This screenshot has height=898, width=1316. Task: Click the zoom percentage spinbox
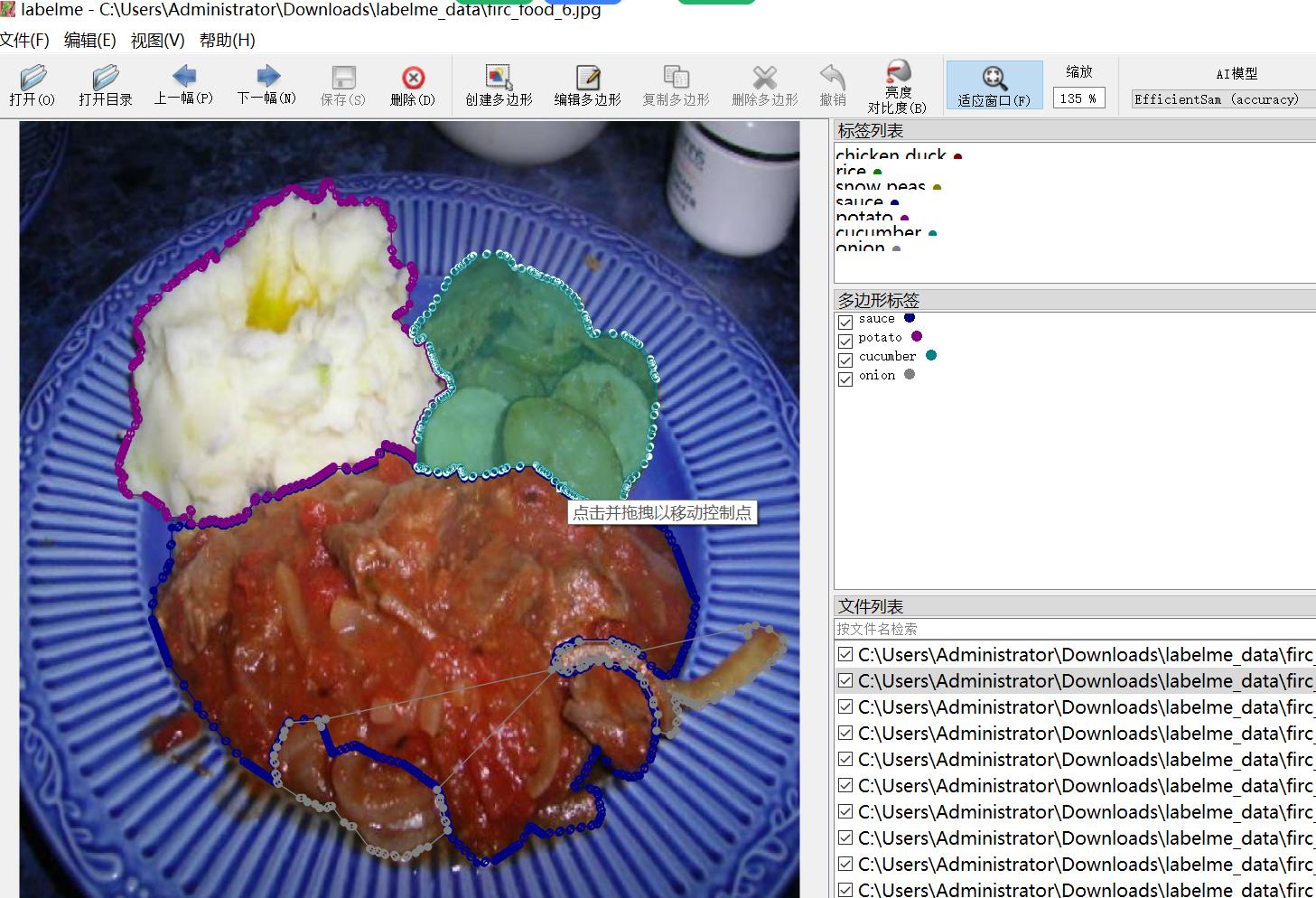point(1078,98)
